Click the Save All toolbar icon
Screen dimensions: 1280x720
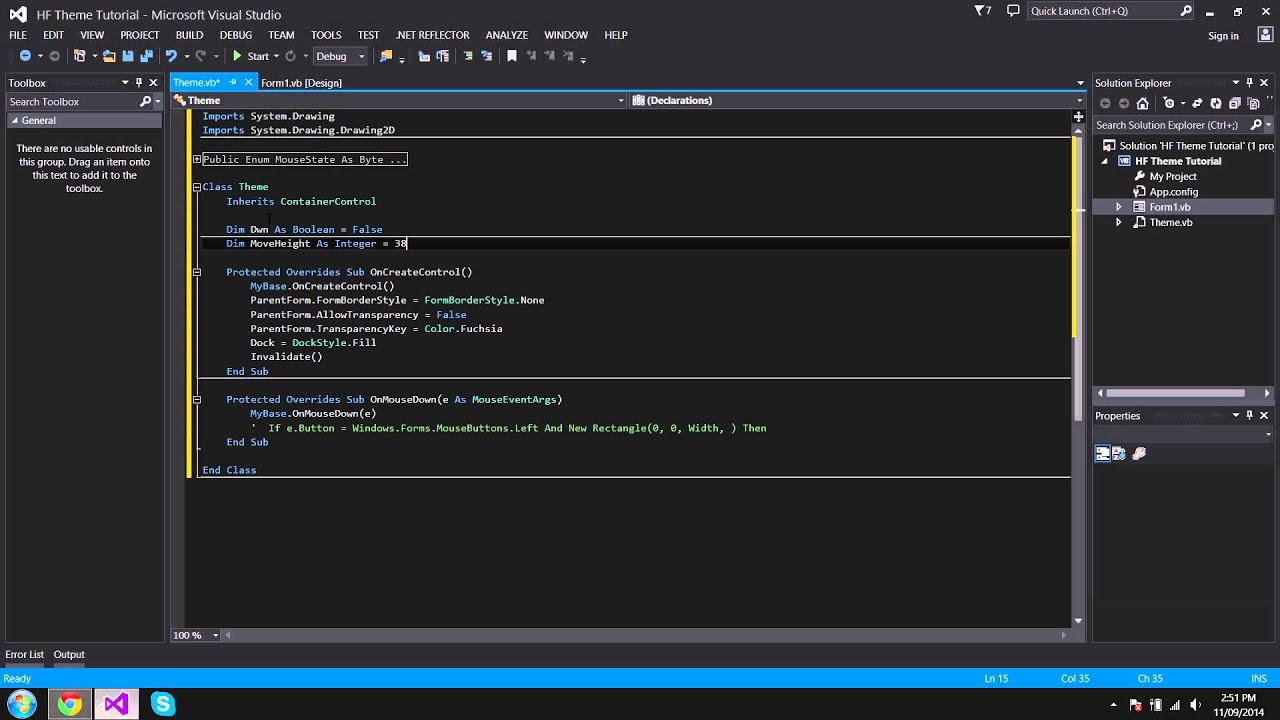146,56
